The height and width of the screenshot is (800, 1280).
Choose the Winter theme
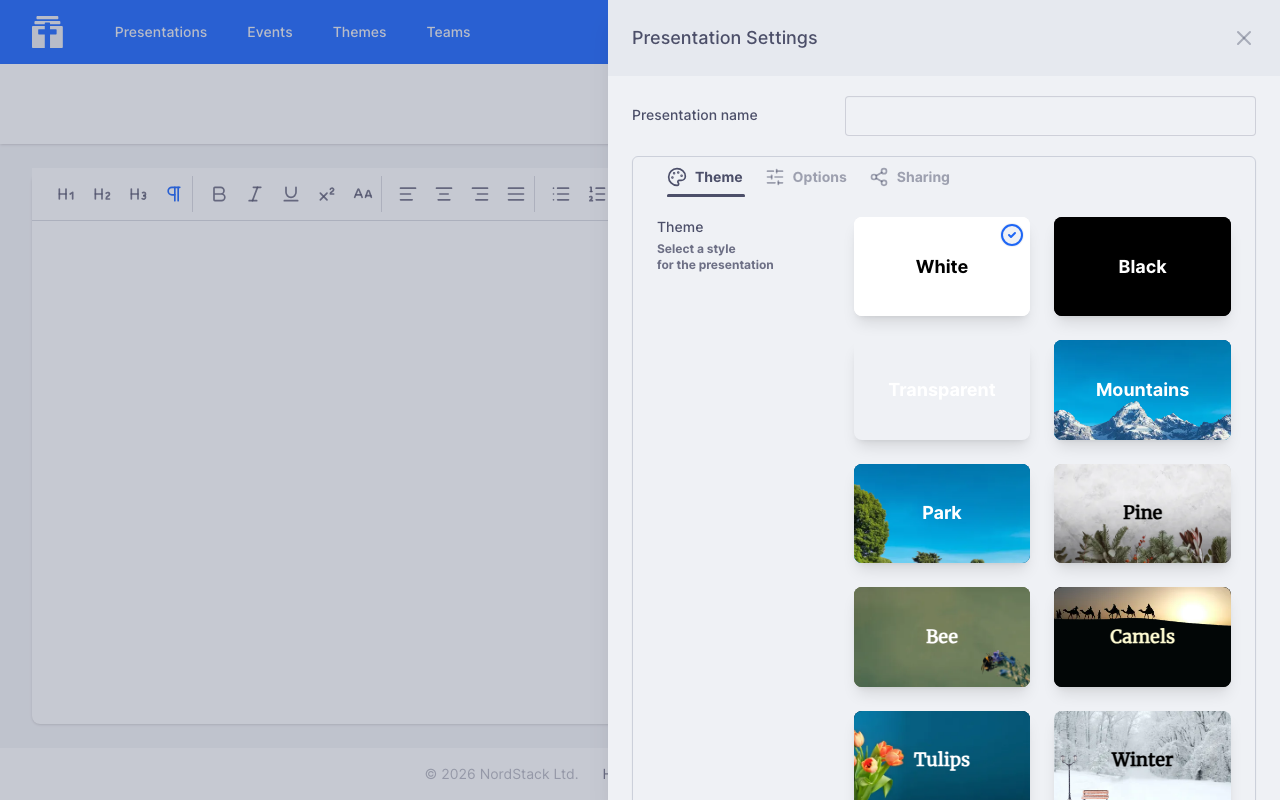1142,755
